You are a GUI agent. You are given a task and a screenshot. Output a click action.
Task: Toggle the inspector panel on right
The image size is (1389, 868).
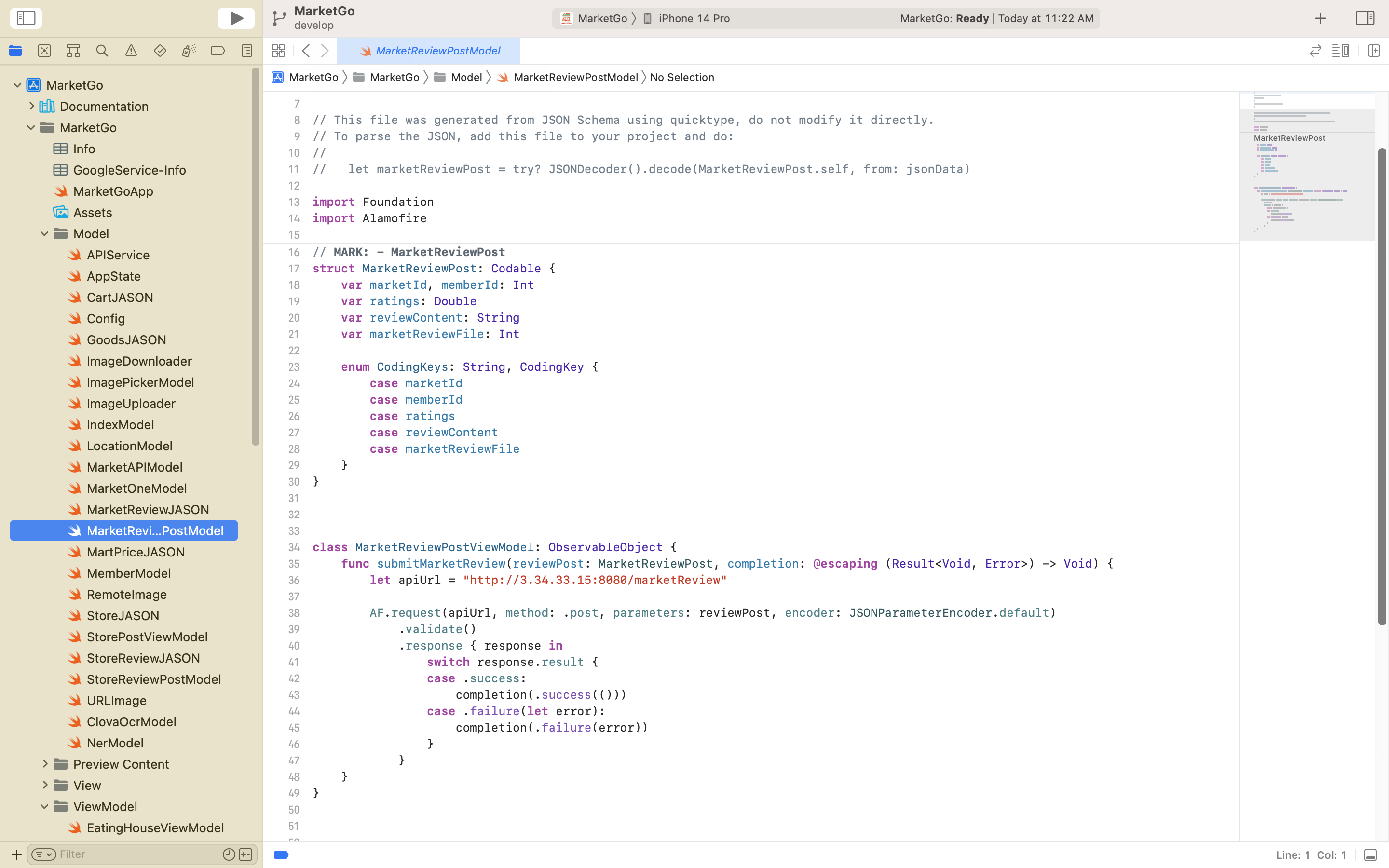tap(1364, 18)
